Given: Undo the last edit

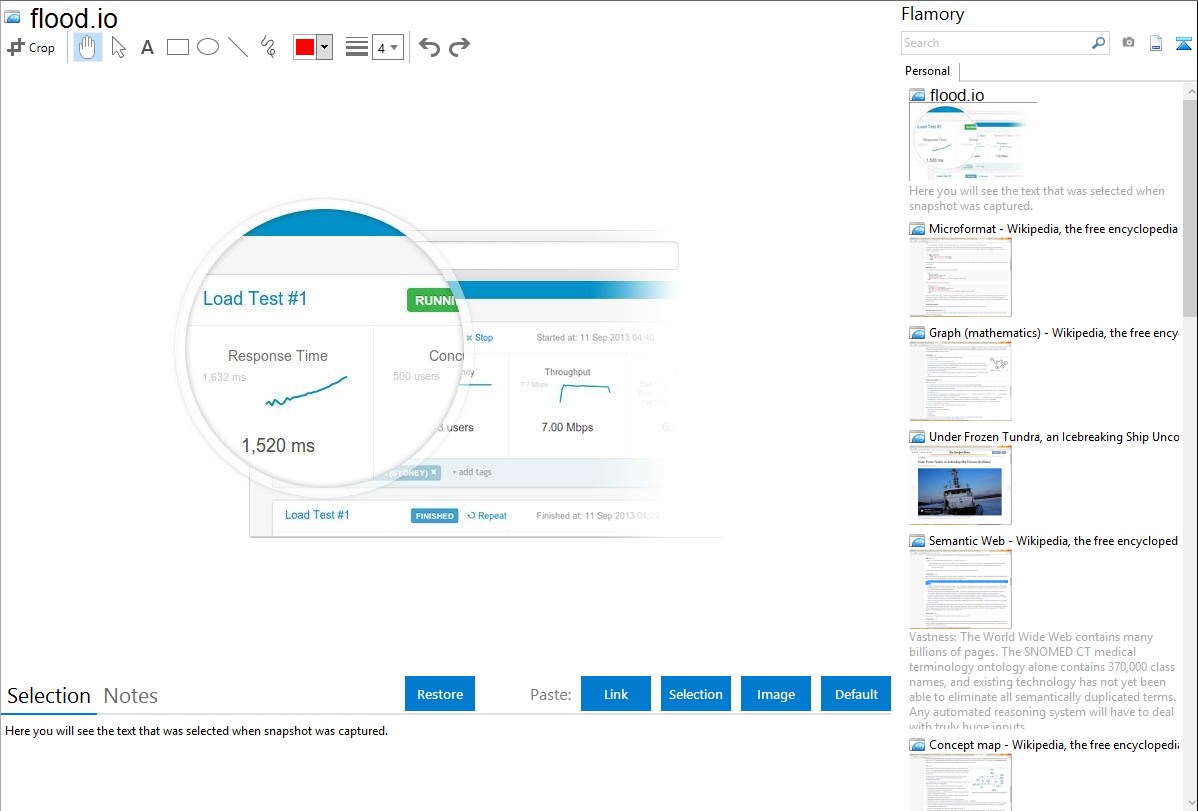Looking at the screenshot, I should coord(429,47).
